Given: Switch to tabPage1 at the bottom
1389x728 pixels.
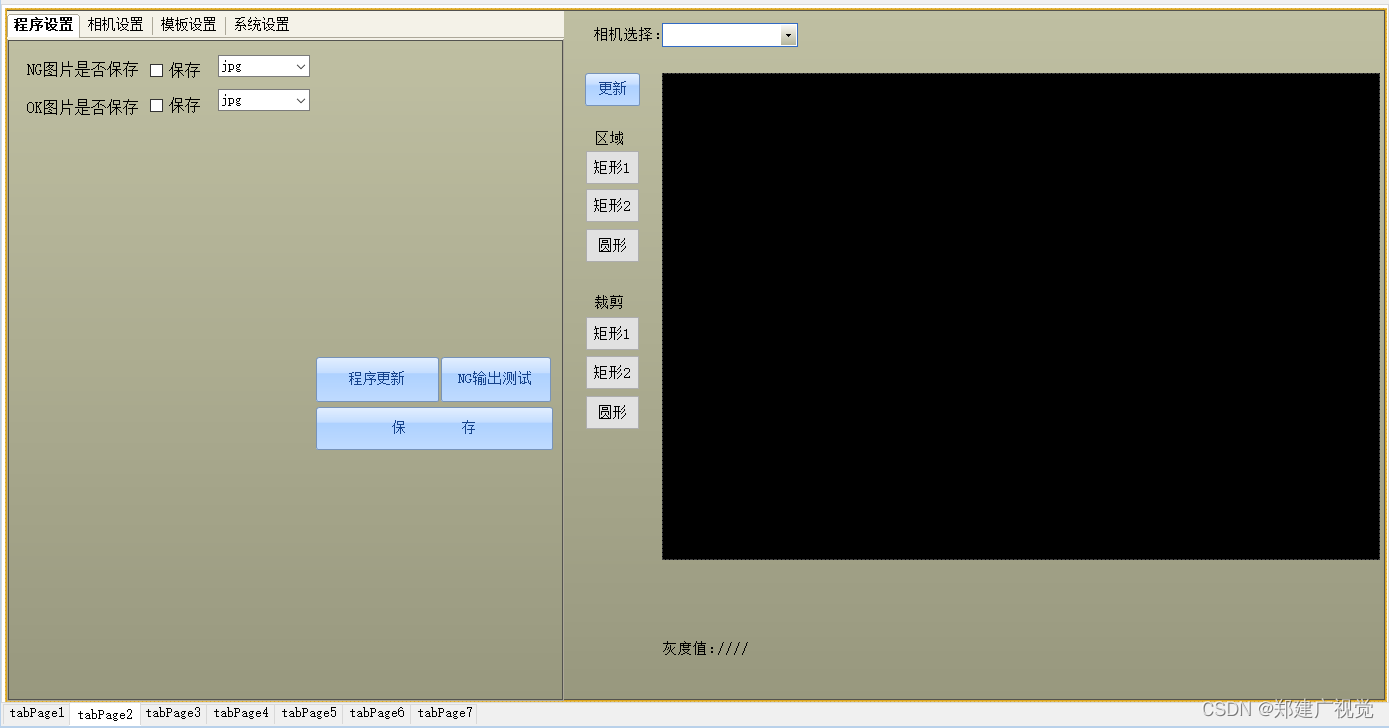Looking at the screenshot, I should tap(37, 713).
